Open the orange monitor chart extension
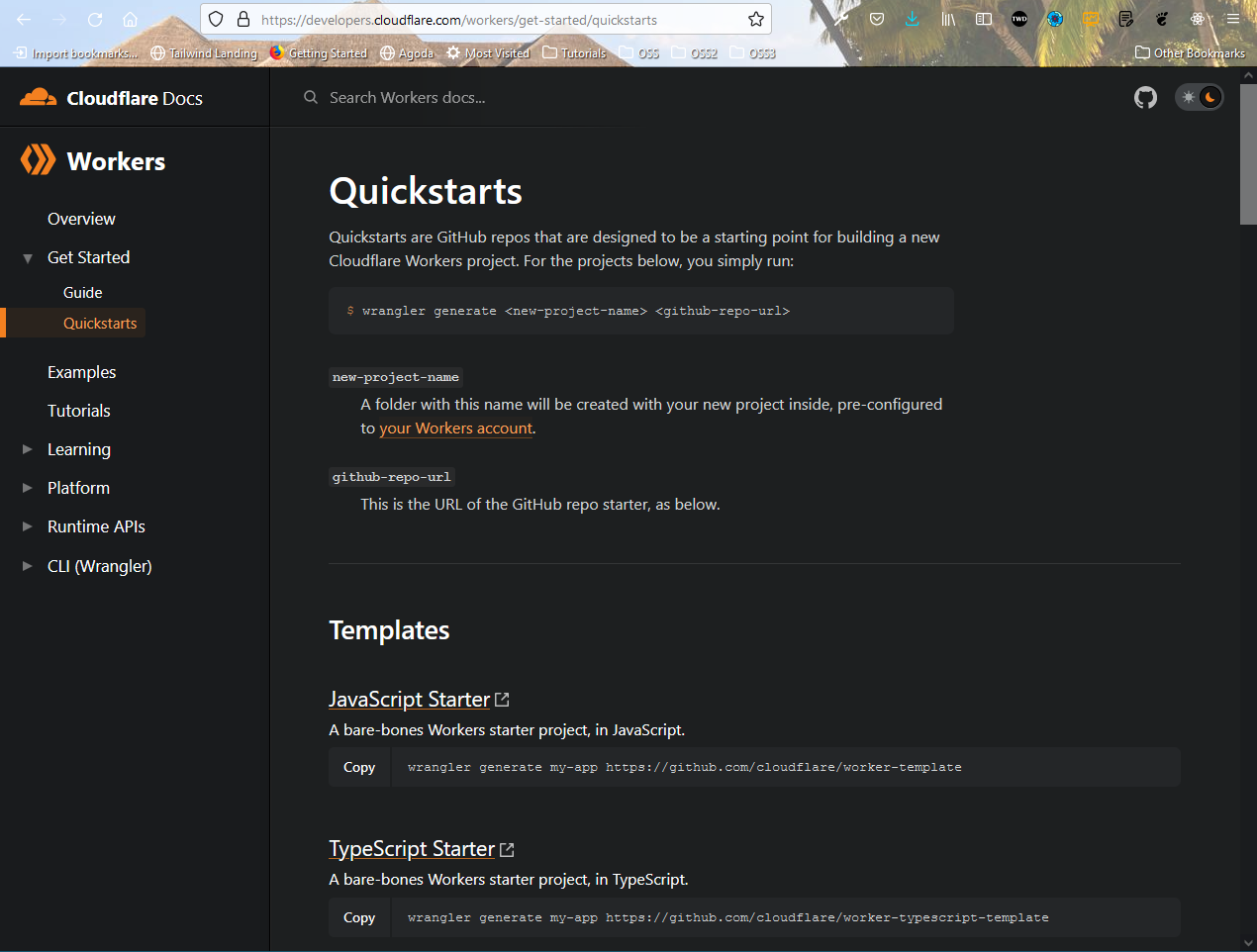 (x=1091, y=19)
